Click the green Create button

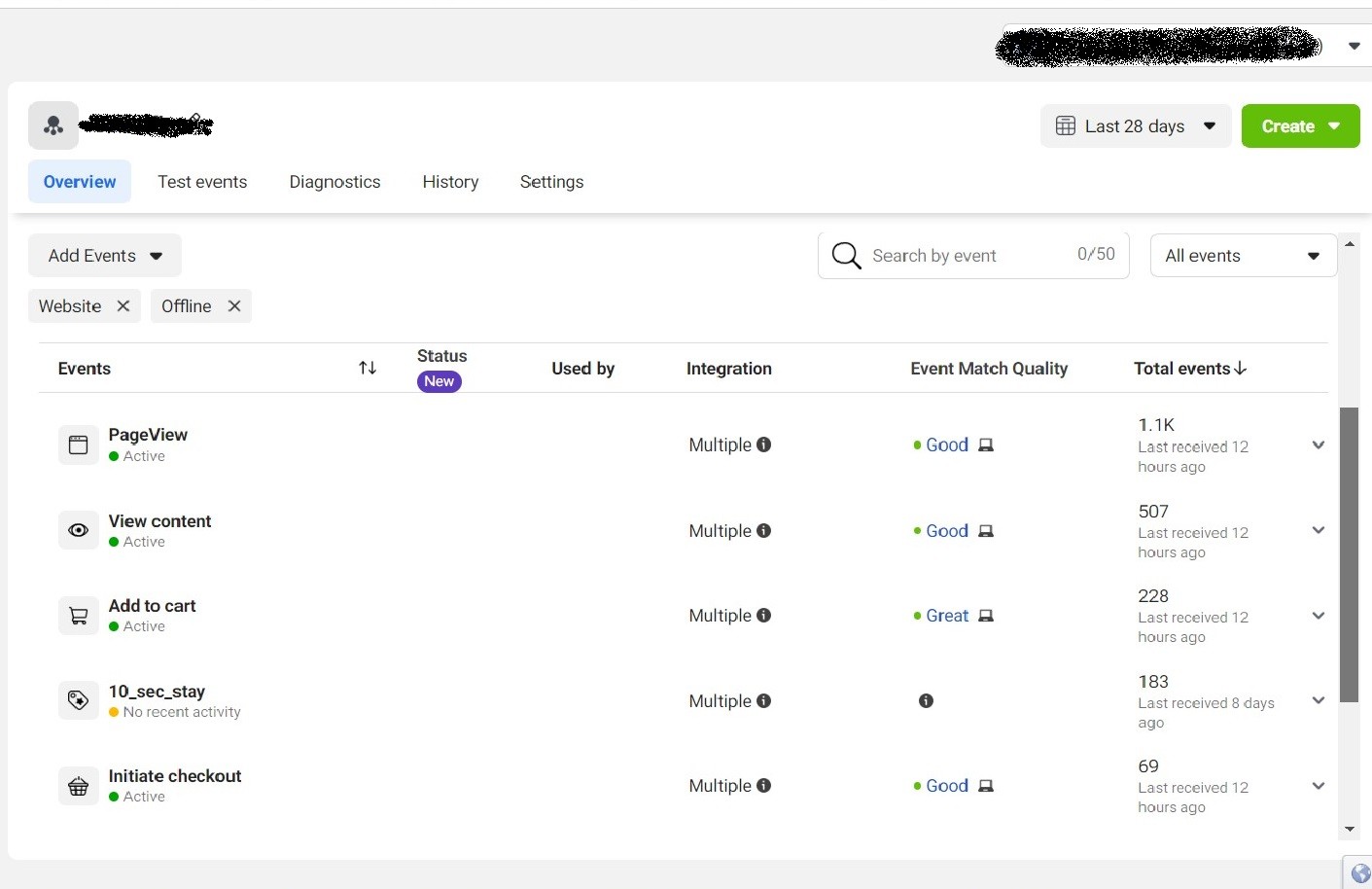coord(1299,126)
